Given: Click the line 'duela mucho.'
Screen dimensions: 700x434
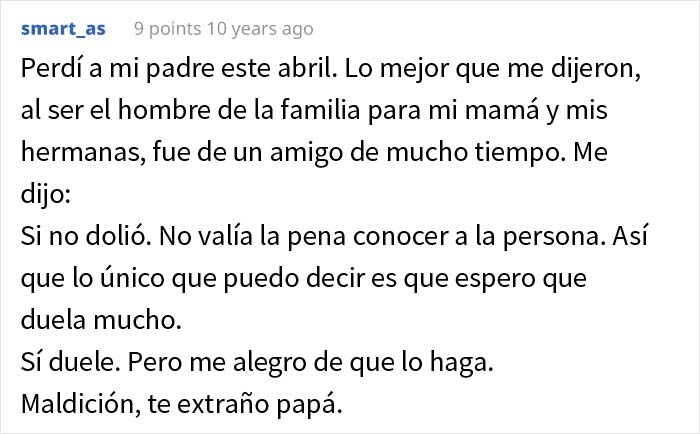Looking at the screenshot, I should click(101, 320).
